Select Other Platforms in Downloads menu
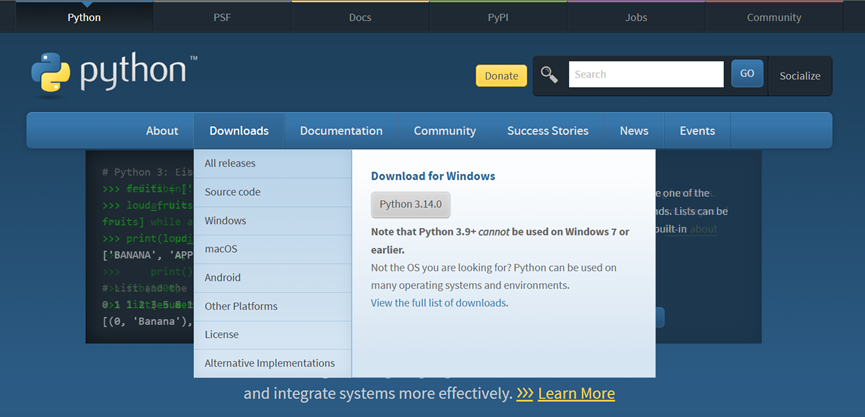The height and width of the screenshot is (417, 865). click(x=273, y=306)
